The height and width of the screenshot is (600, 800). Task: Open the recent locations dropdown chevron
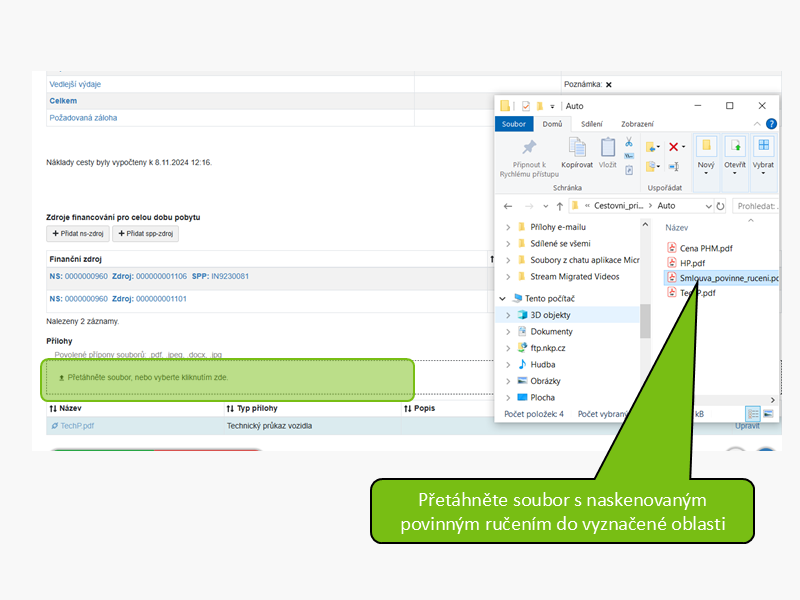pyautogui.click(x=545, y=206)
